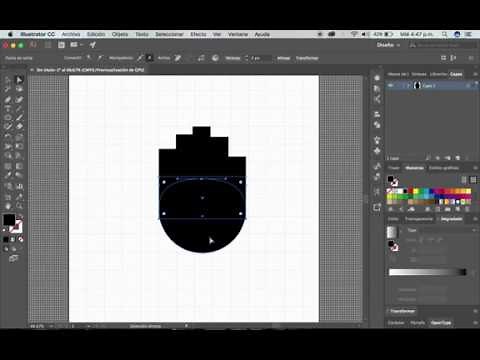Viewport: 480px width, 360px height.
Task: Select the Eyedropper tool
Action: point(8,175)
